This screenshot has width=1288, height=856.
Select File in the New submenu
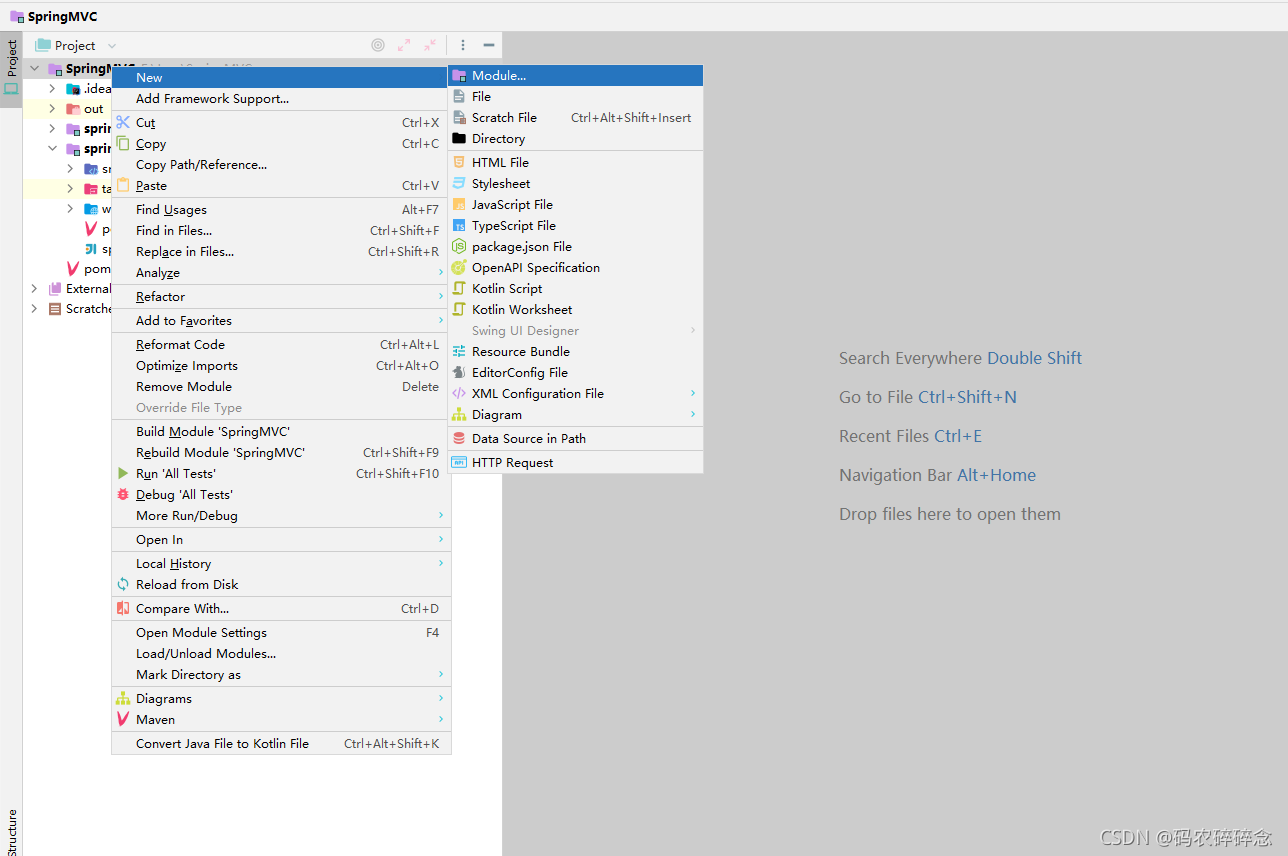point(576,96)
